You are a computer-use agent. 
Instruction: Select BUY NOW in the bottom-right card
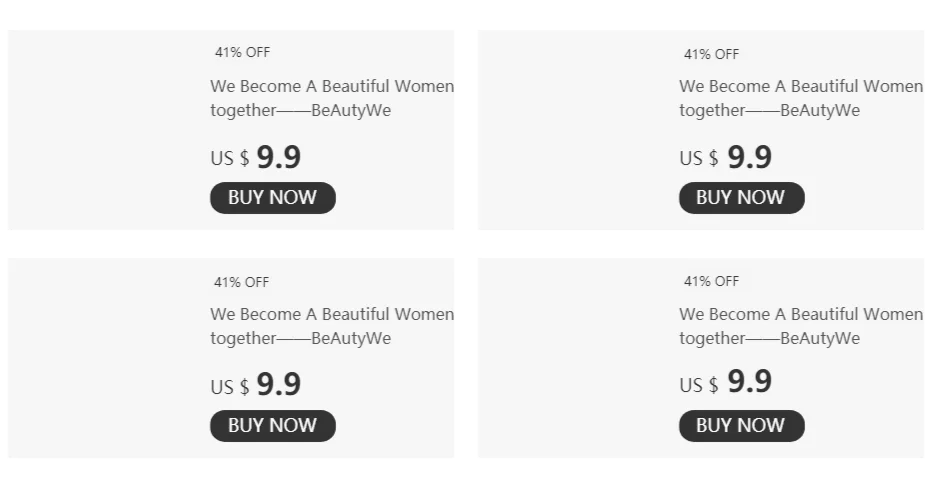pos(741,426)
